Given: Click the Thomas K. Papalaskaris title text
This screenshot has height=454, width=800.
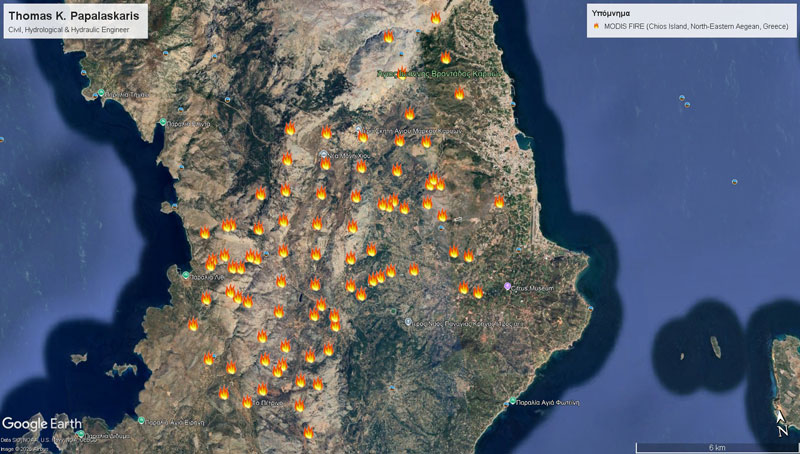Looking at the screenshot, I should point(75,15).
